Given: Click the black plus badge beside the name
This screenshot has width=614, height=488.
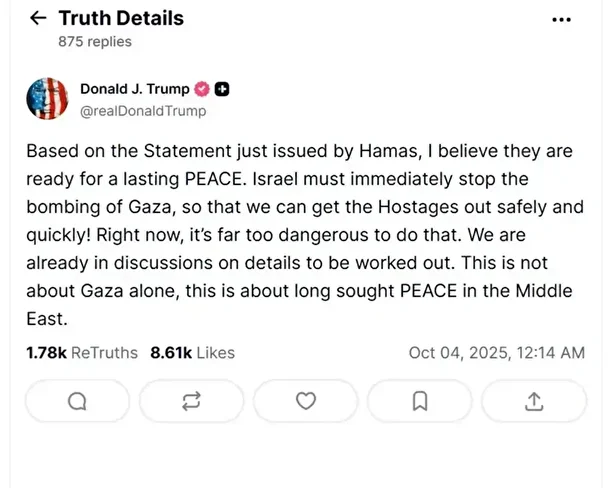Looking at the screenshot, I should point(222,90).
